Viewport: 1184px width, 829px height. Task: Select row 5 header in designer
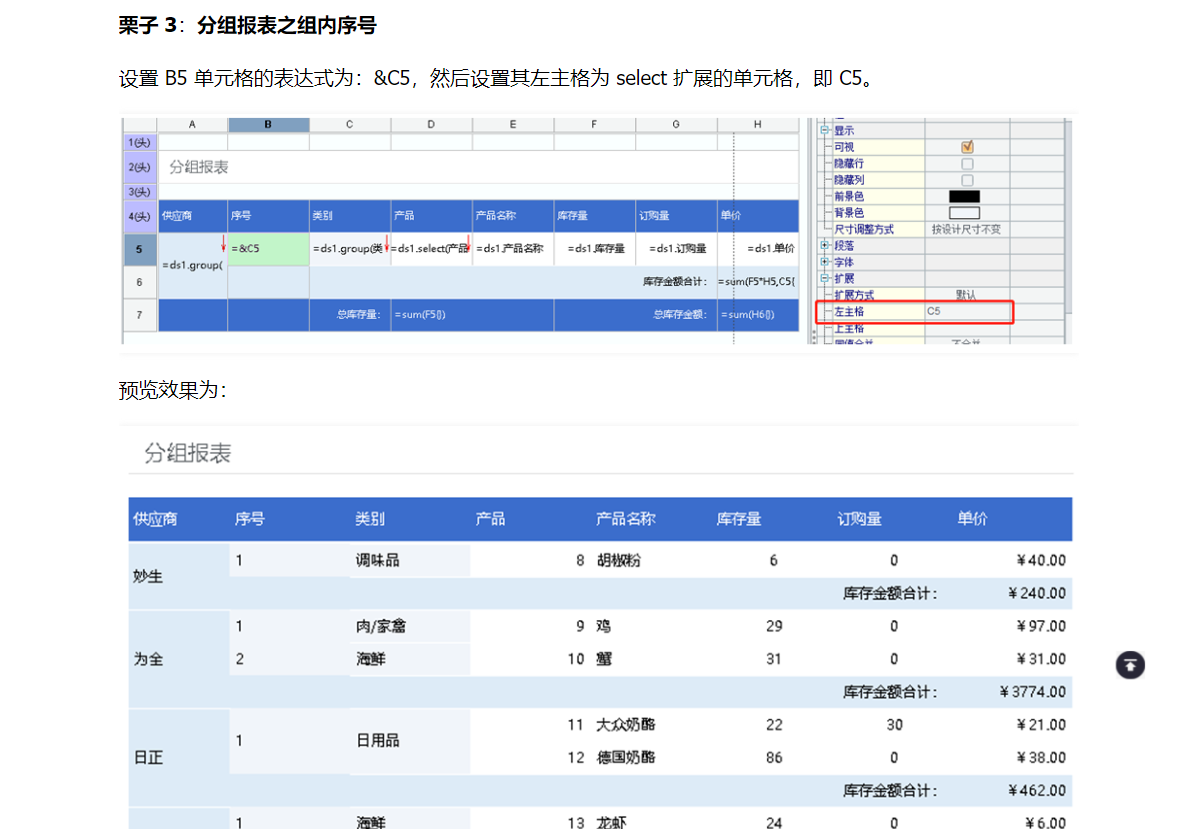click(140, 249)
